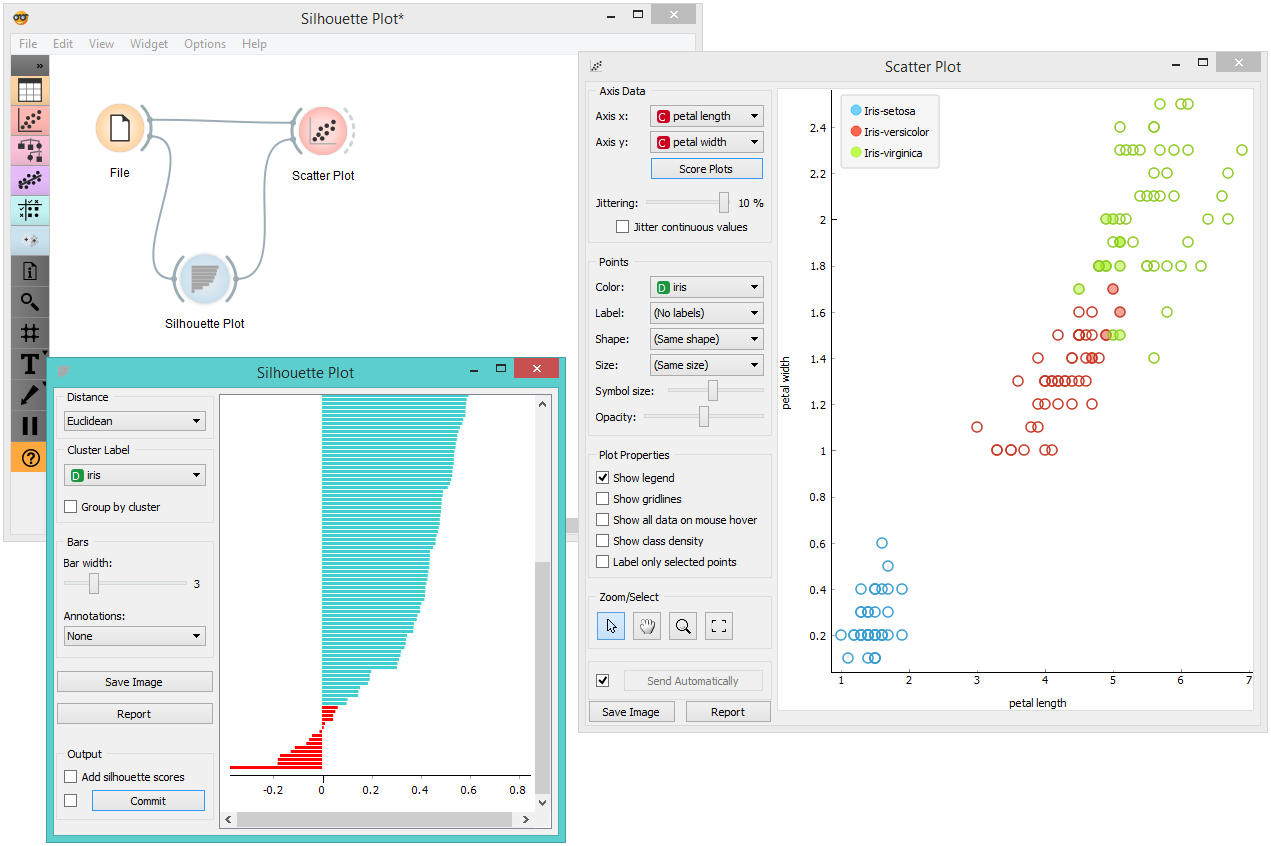Click the workflow info icon
1271x846 pixels.
30,271
